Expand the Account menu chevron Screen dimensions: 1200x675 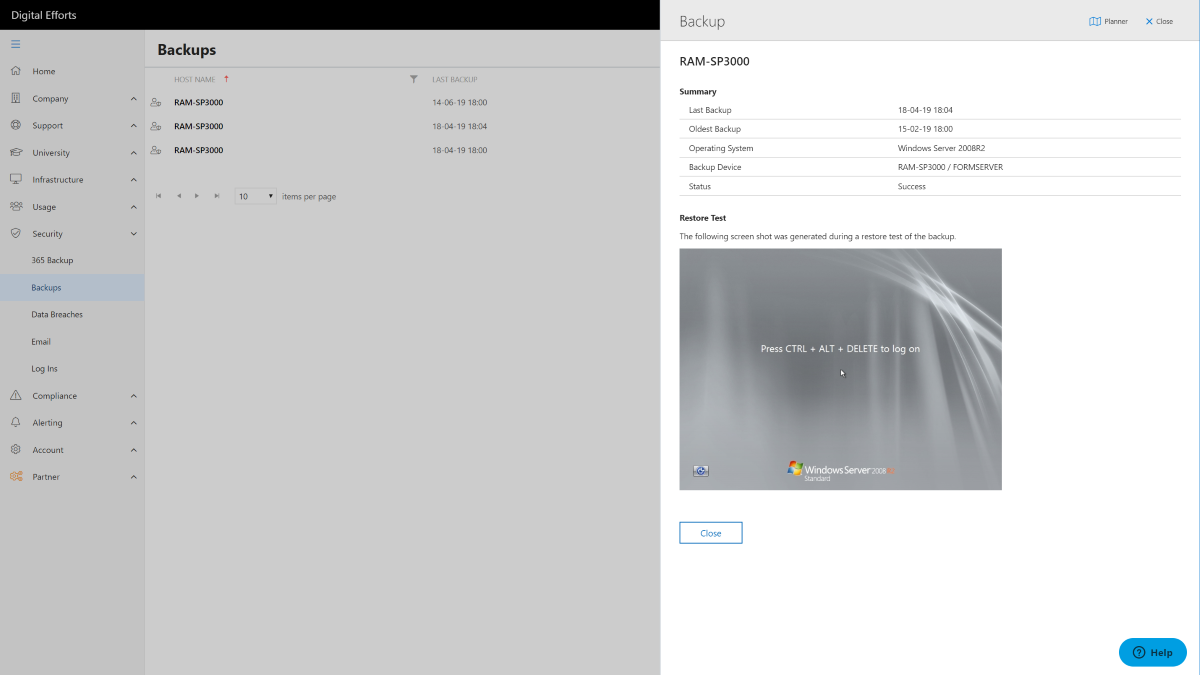click(134, 449)
